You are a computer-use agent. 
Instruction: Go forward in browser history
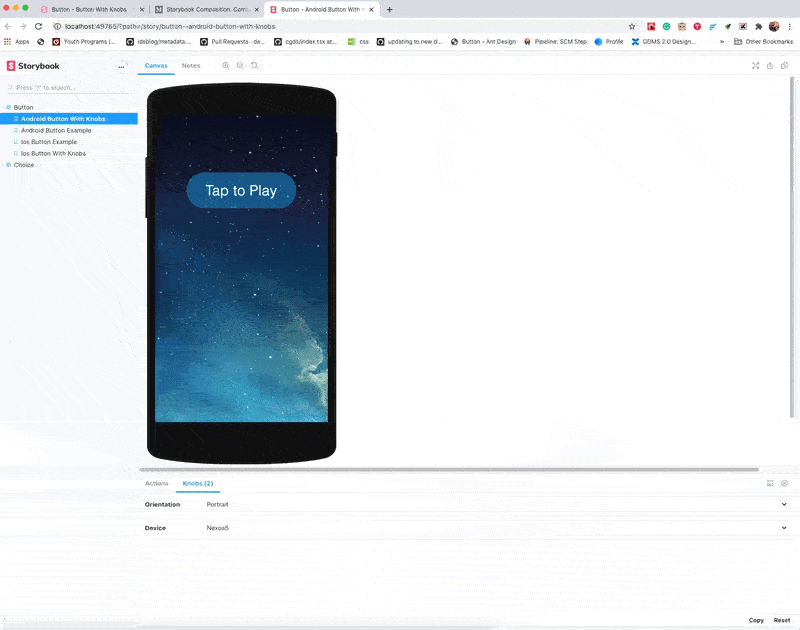coord(23,27)
